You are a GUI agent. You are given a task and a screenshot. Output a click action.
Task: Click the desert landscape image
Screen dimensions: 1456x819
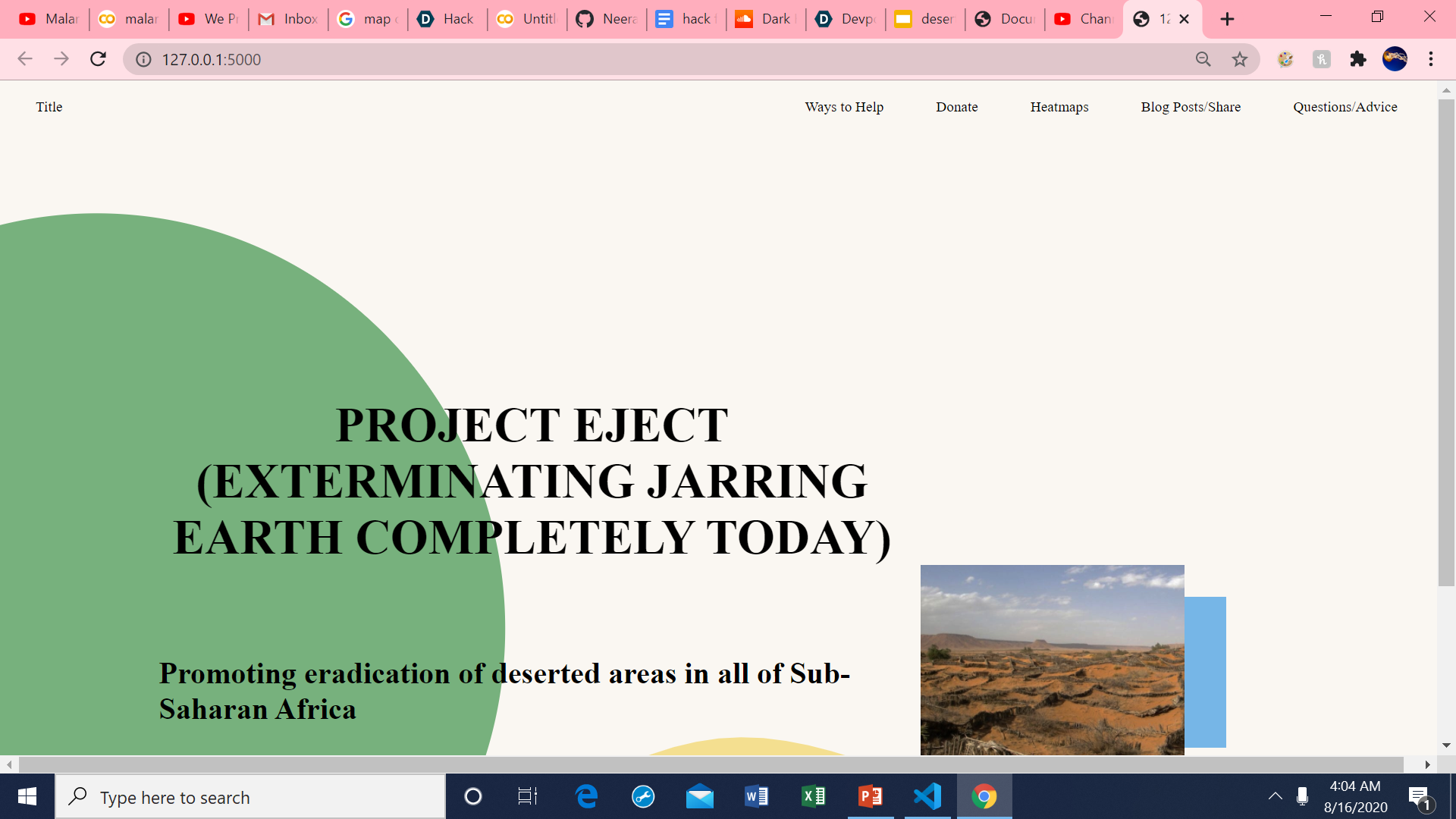point(1052,660)
